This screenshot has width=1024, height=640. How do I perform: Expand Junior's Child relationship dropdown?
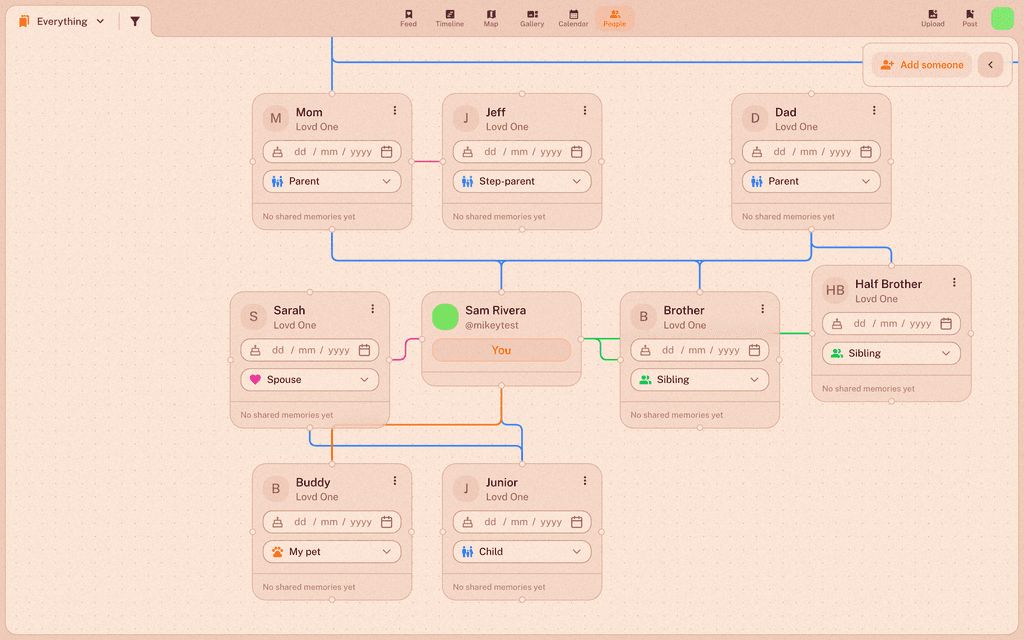[522, 552]
